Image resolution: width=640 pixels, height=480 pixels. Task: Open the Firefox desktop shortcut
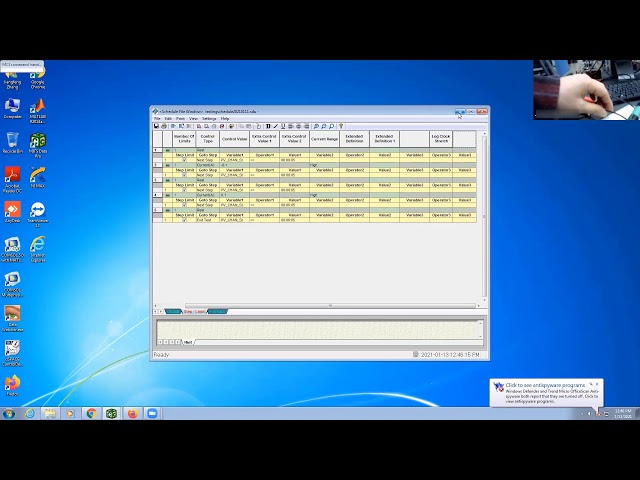point(12,386)
